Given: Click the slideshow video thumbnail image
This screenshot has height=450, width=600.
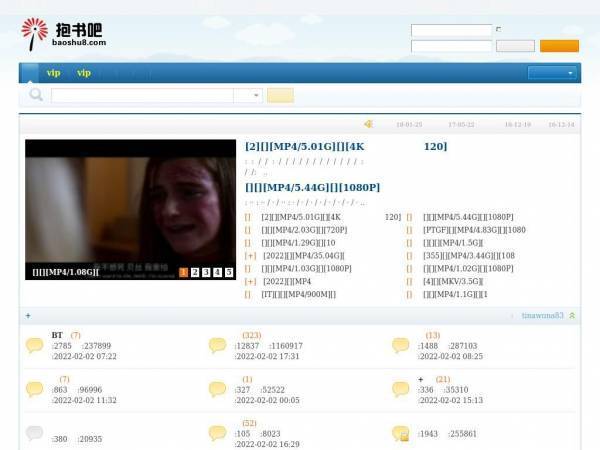Looking at the screenshot, I should click(x=130, y=210).
